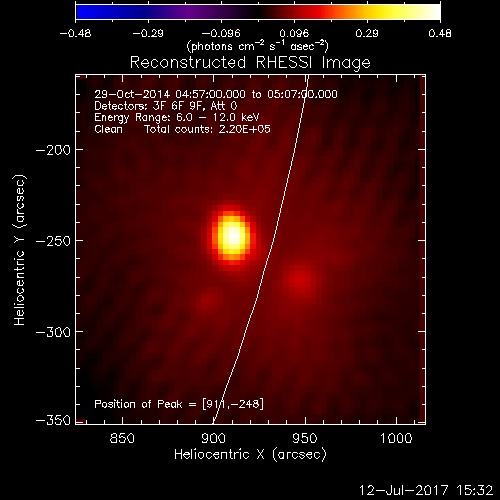
Task: Click the dim source below the peak
Action: [x=208, y=301]
